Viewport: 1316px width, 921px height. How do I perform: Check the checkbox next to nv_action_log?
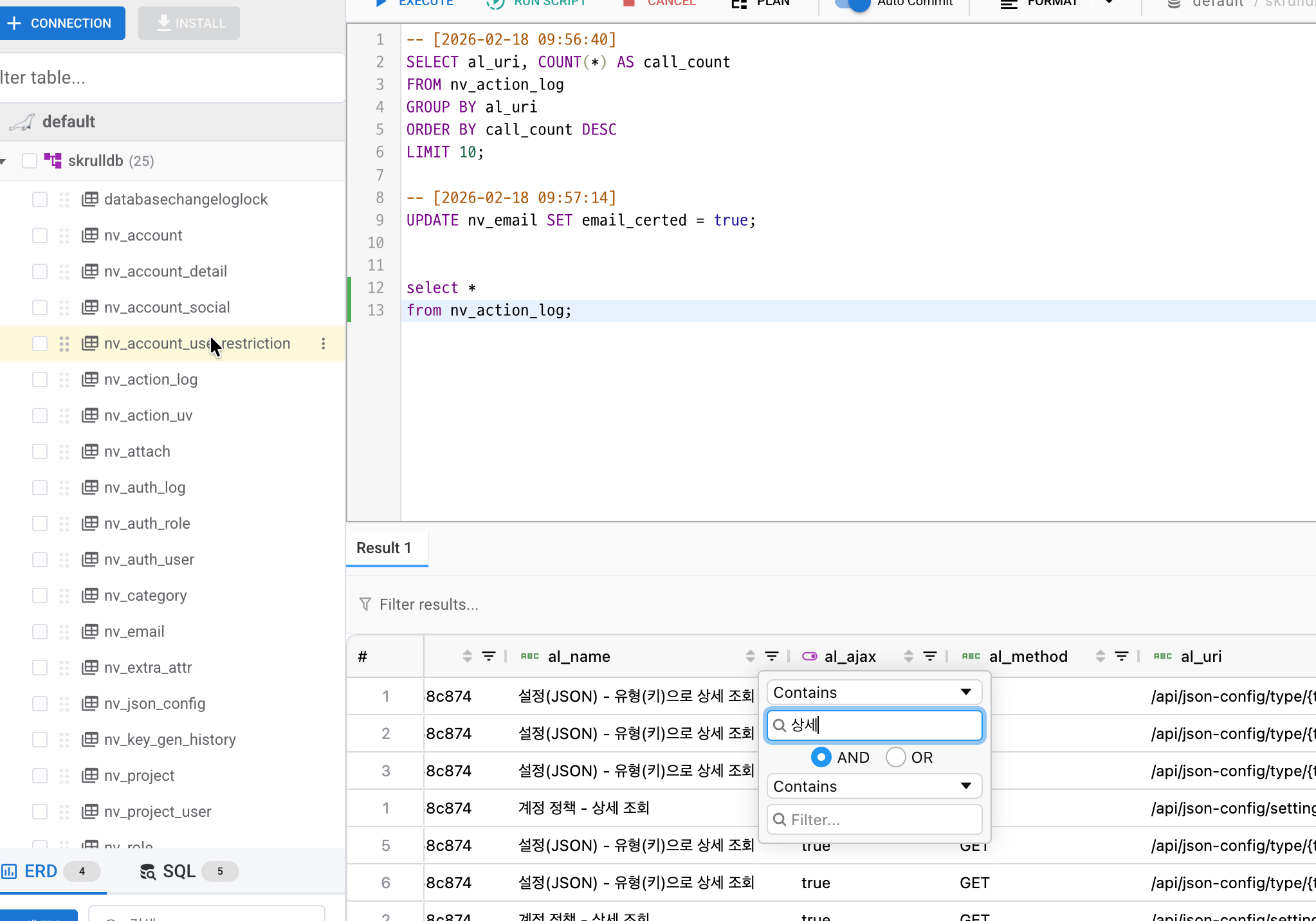coord(40,379)
